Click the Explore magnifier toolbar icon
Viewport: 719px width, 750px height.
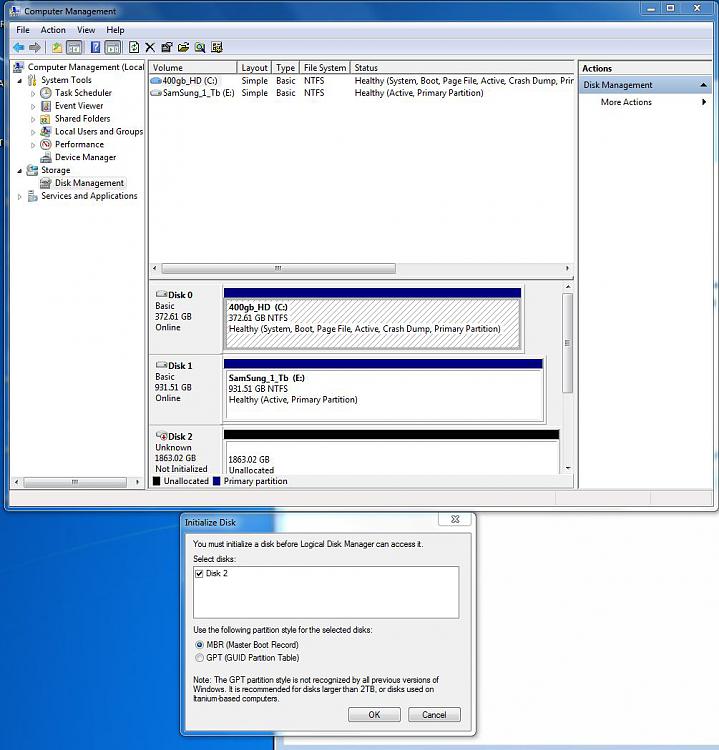pyautogui.click(x=200, y=47)
